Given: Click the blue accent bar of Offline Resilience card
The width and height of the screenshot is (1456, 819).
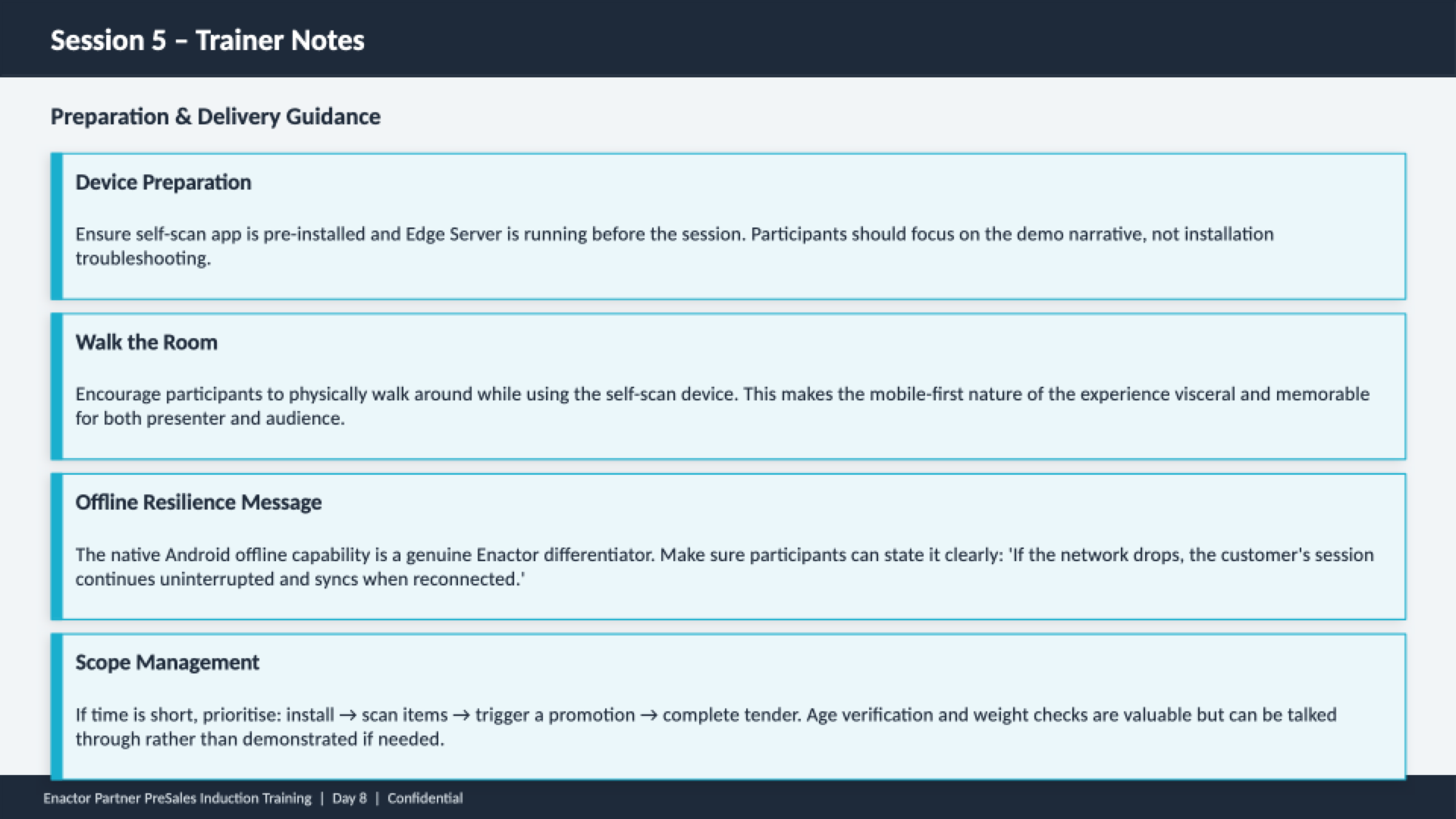Looking at the screenshot, I should [56, 546].
